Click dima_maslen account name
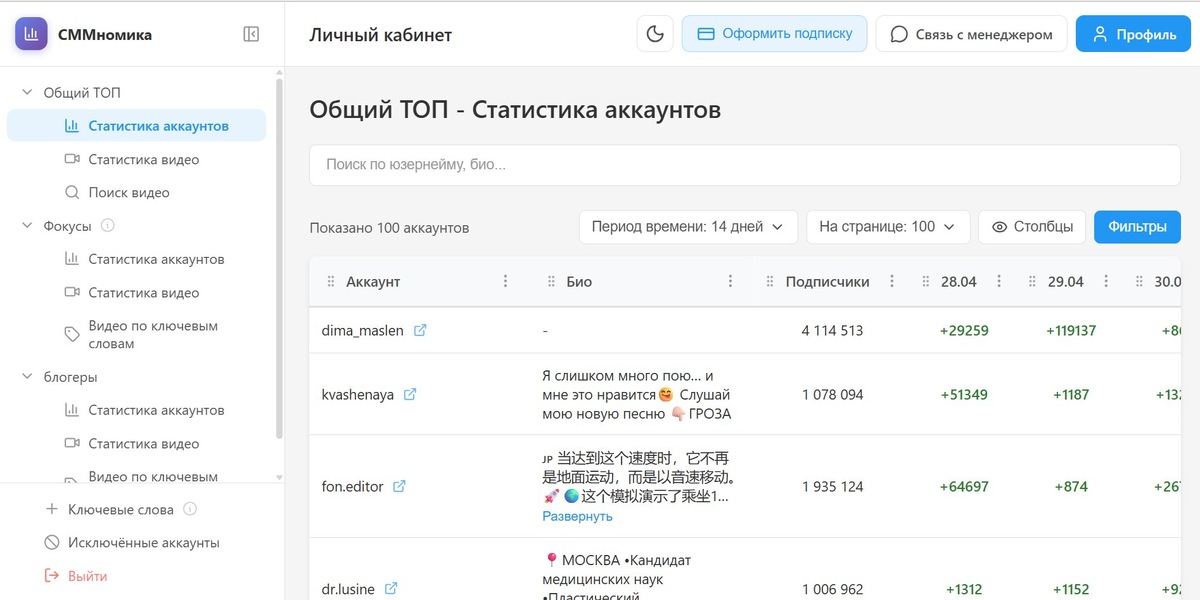Viewport: 1200px width, 600px height. coord(362,330)
